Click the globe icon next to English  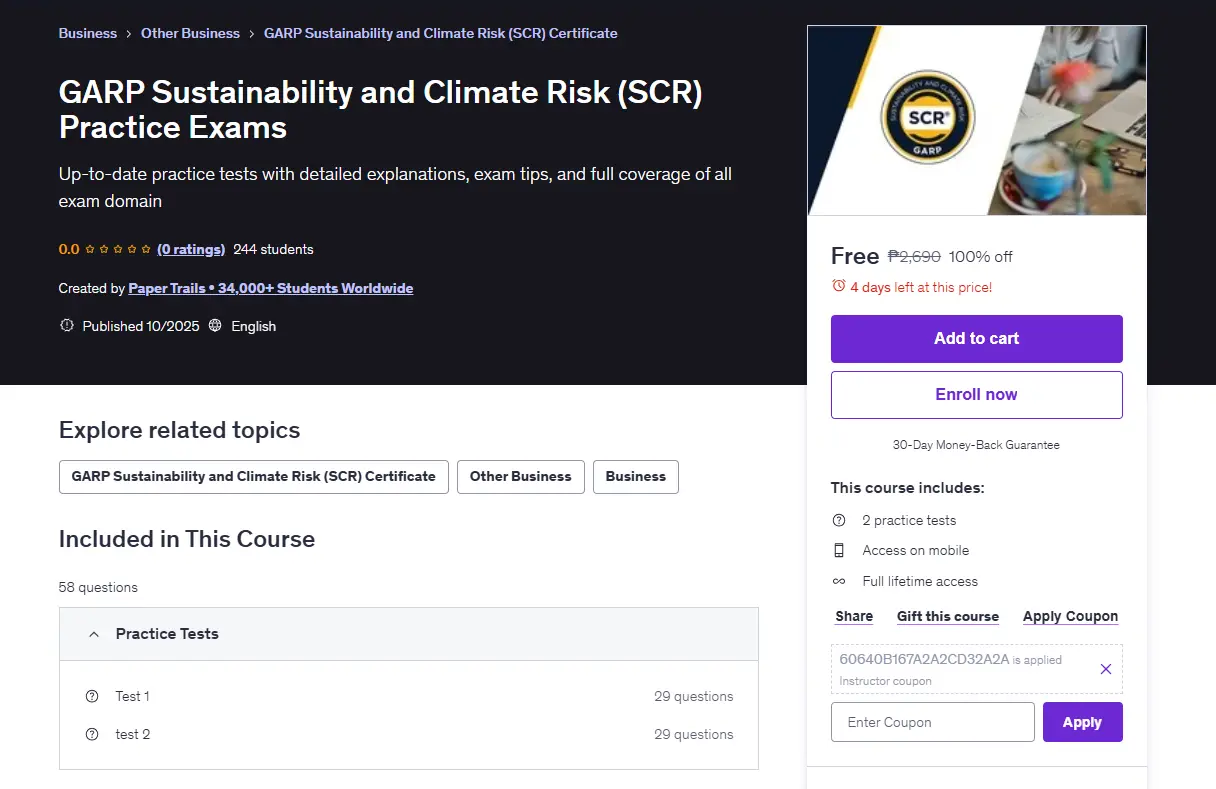(x=215, y=326)
